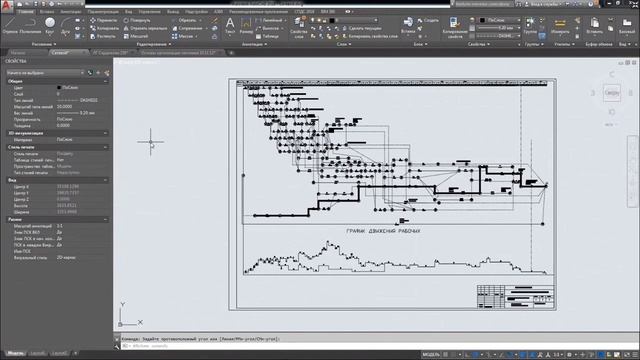Click the Массив (Array) tool
640x360 pixels.
pos(182,36)
